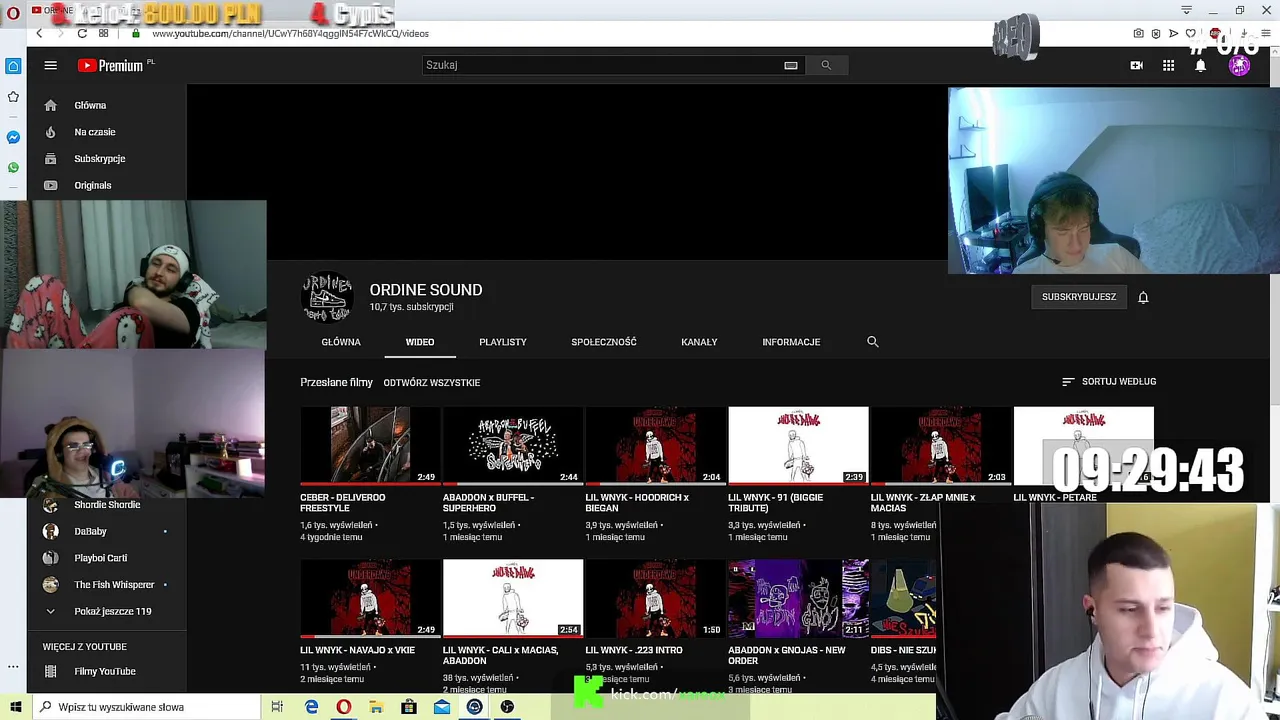
Task: Open WhatsApp in Opera sidebar
Action: (x=13, y=167)
